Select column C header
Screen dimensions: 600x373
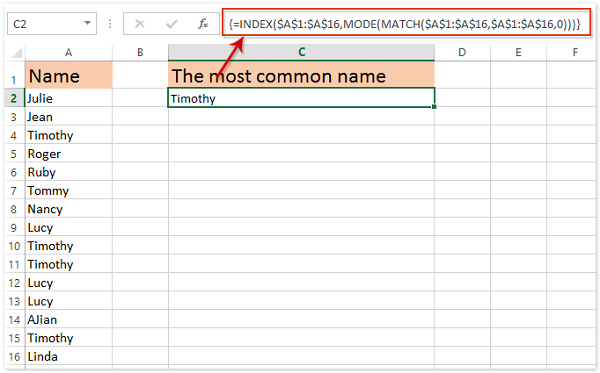pyautogui.click(x=302, y=52)
